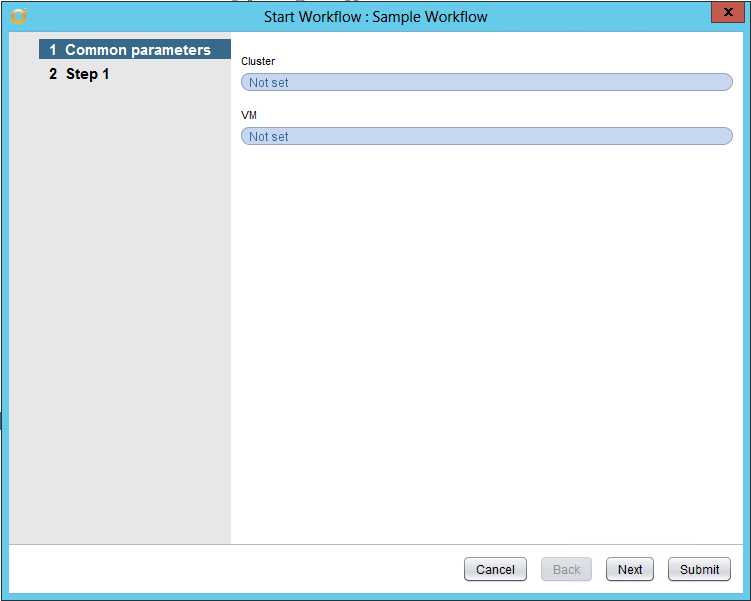Go to the next page with Next
751x601 pixels.
click(630, 569)
